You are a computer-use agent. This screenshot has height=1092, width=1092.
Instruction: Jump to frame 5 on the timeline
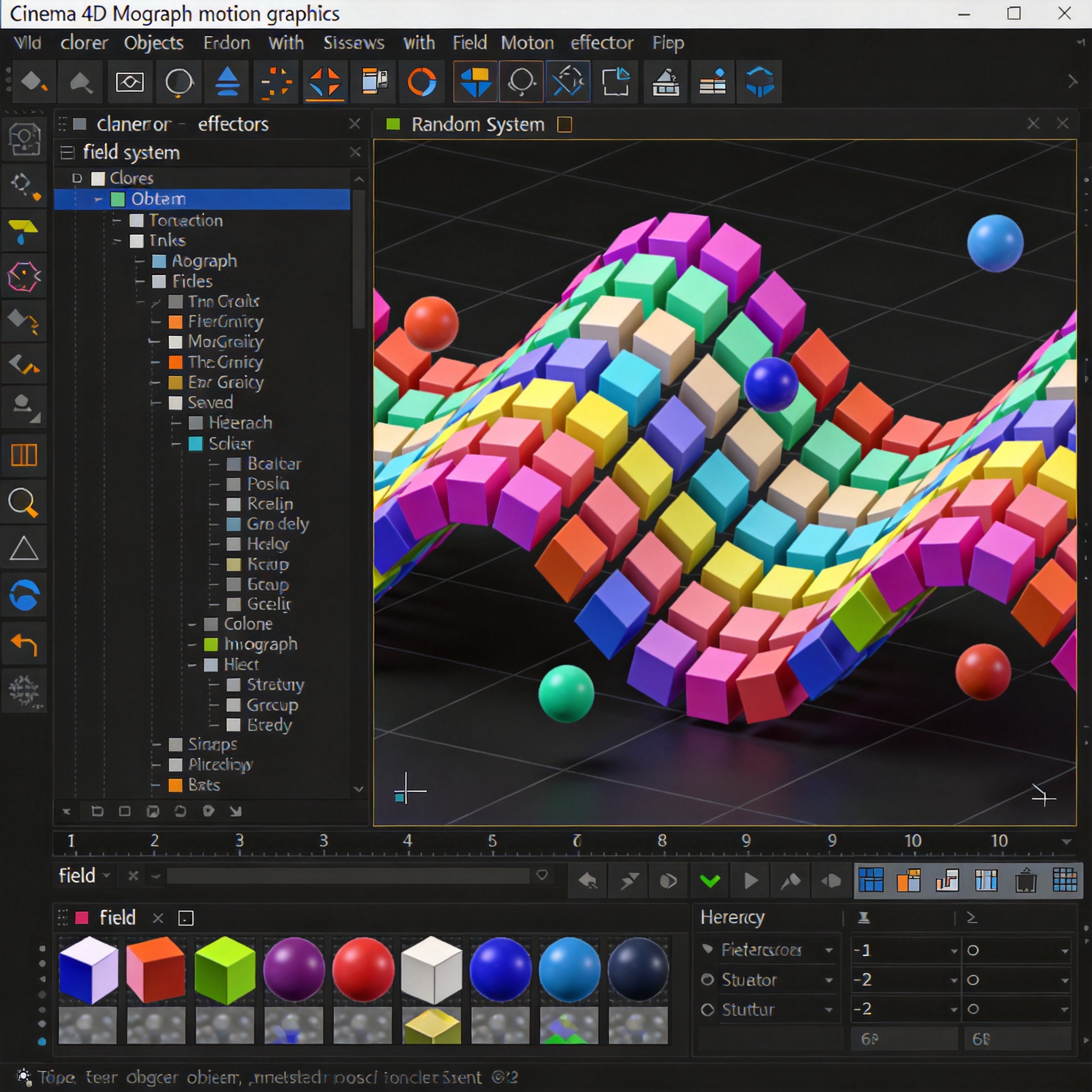[492, 841]
